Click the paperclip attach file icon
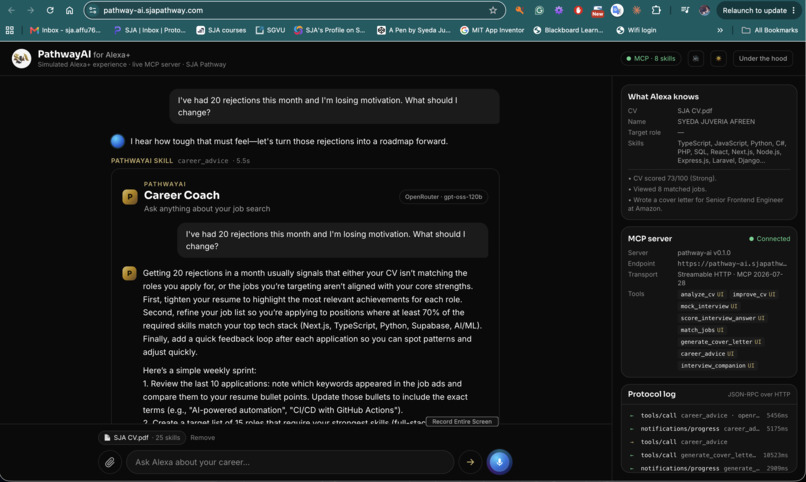This screenshot has height=482, width=806. pyautogui.click(x=109, y=462)
